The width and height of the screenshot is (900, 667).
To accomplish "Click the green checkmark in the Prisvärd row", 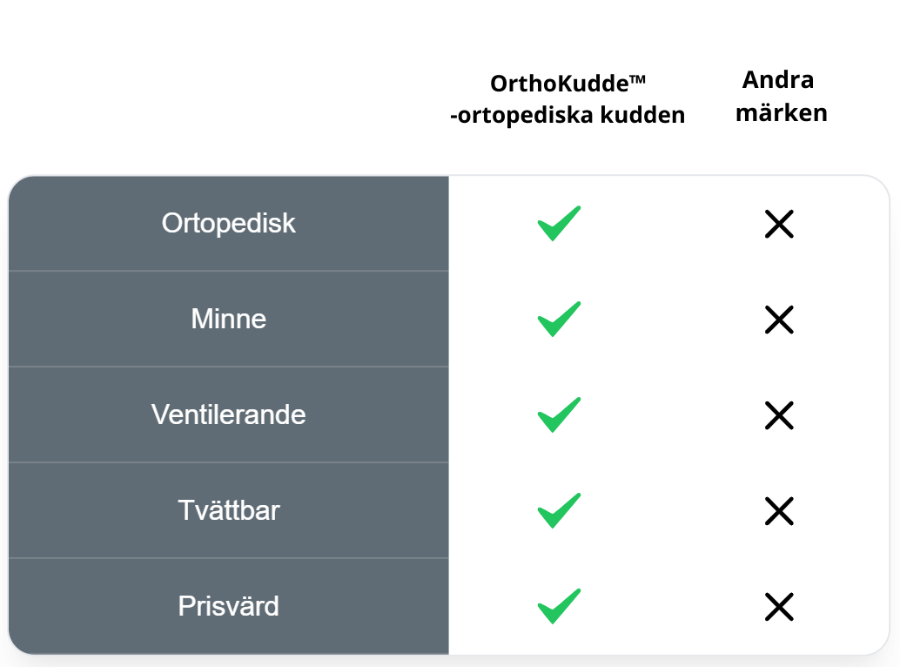I will pos(559,606).
